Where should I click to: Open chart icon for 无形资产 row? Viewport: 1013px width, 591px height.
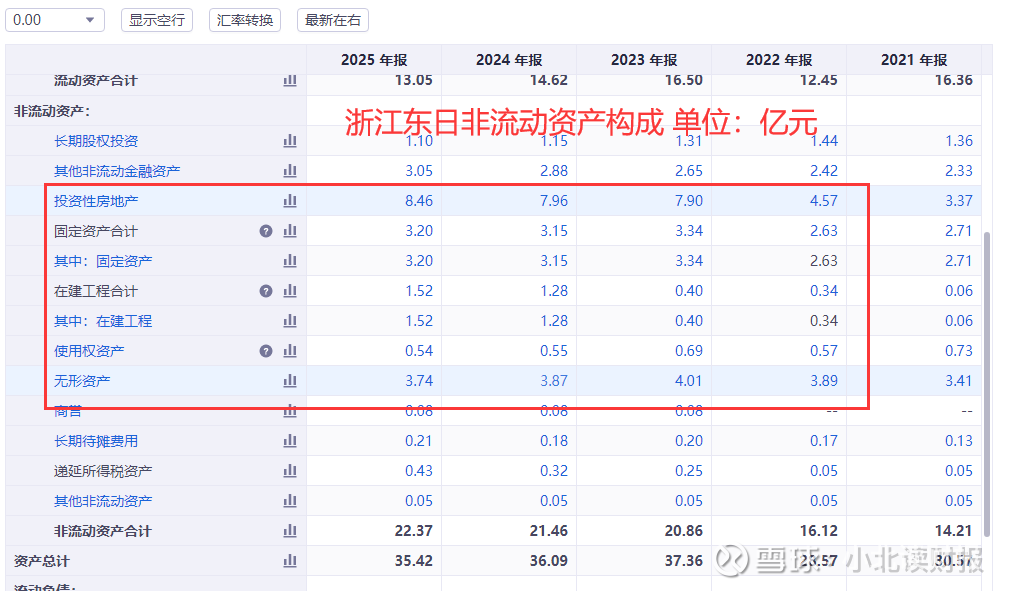pos(290,381)
